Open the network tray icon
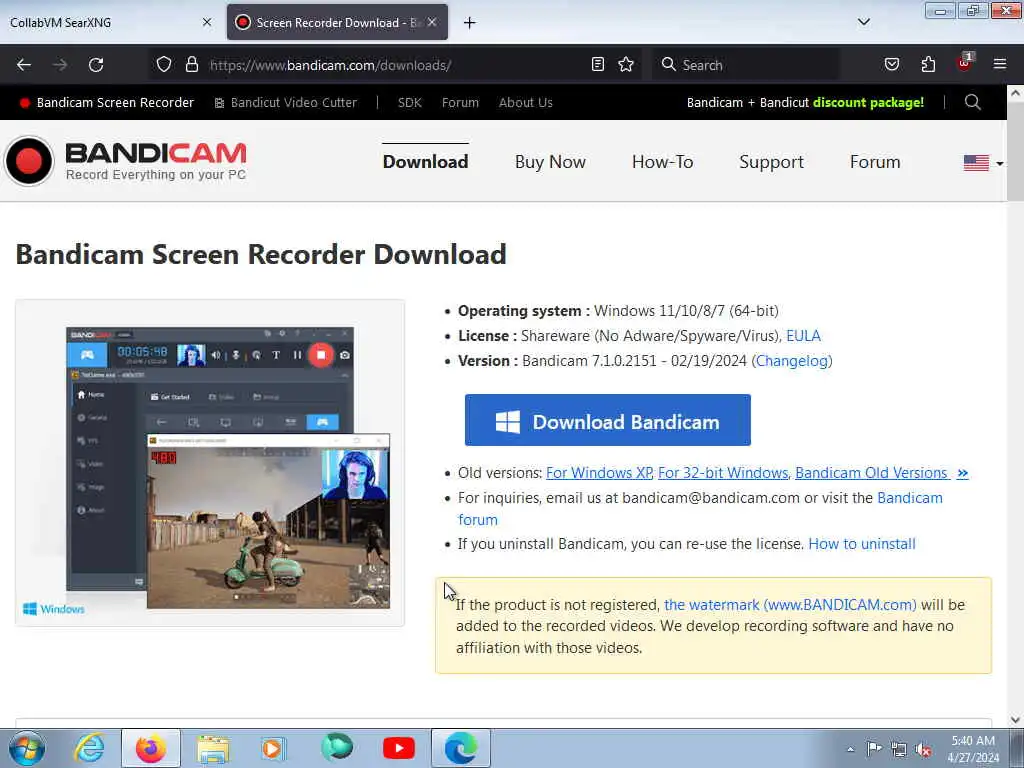Viewport: 1024px width, 768px height. 899,749
